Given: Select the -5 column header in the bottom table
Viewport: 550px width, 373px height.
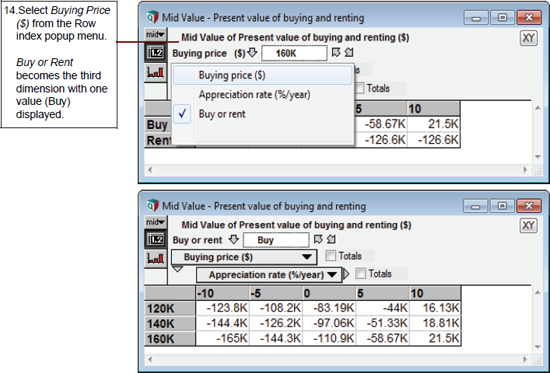Looking at the screenshot, I should click(x=276, y=293).
